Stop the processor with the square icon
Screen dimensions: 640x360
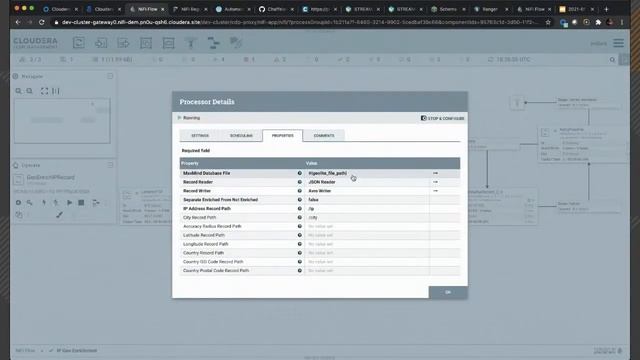(x=81, y=202)
